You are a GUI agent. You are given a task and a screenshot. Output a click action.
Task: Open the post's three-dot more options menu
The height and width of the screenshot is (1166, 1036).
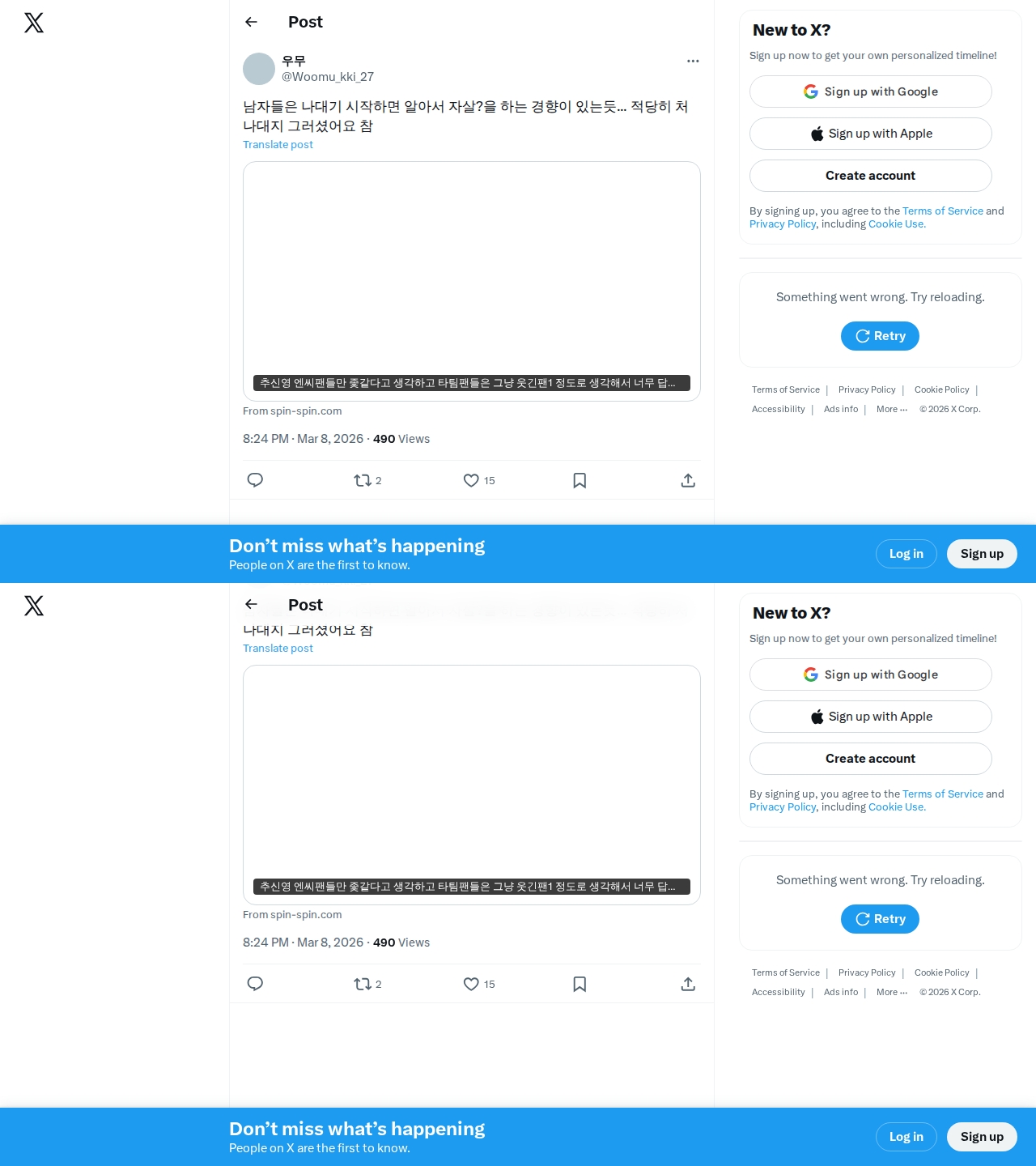point(693,61)
